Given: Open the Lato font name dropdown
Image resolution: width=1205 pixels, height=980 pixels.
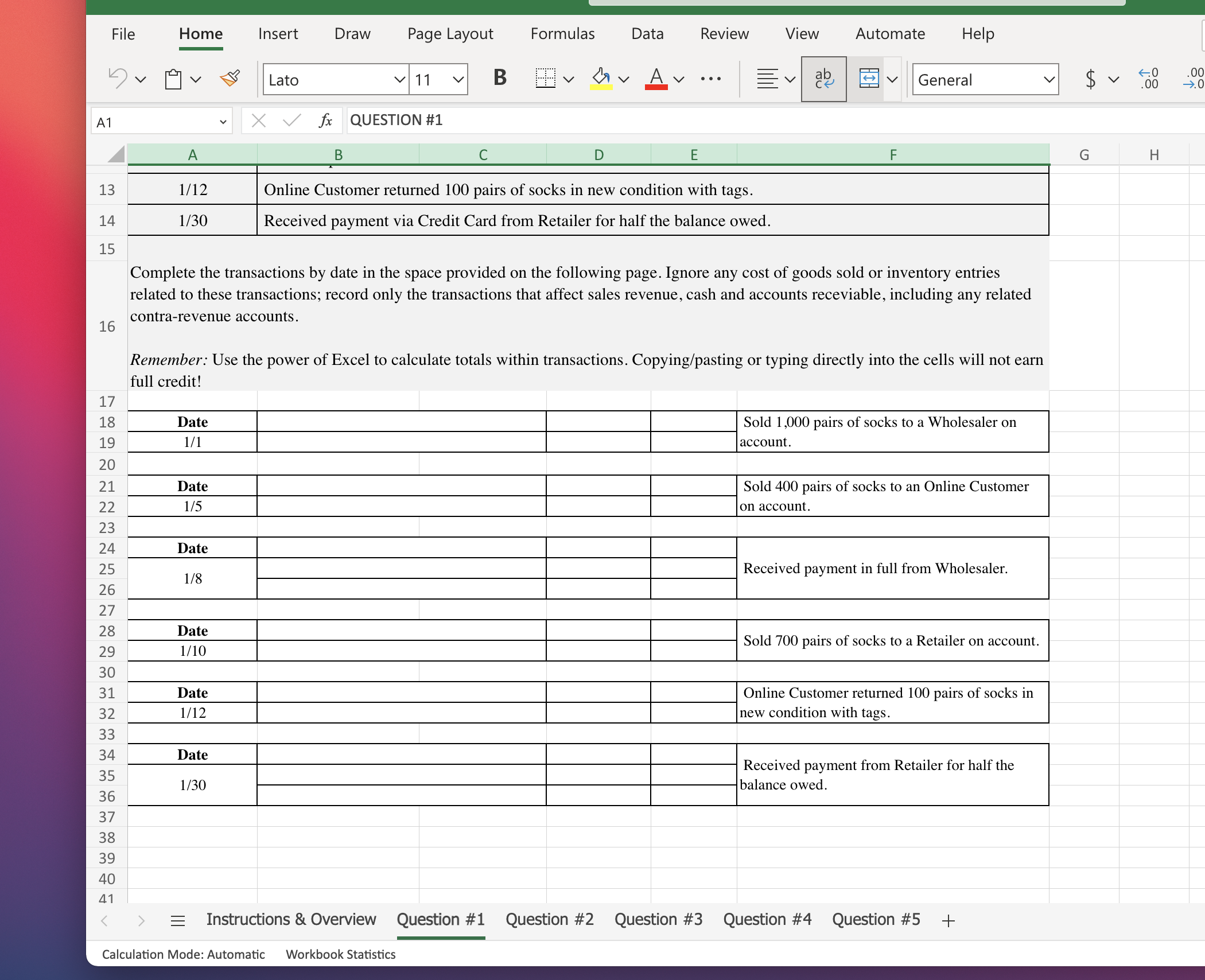Looking at the screenshot, I should pos(399,80).
